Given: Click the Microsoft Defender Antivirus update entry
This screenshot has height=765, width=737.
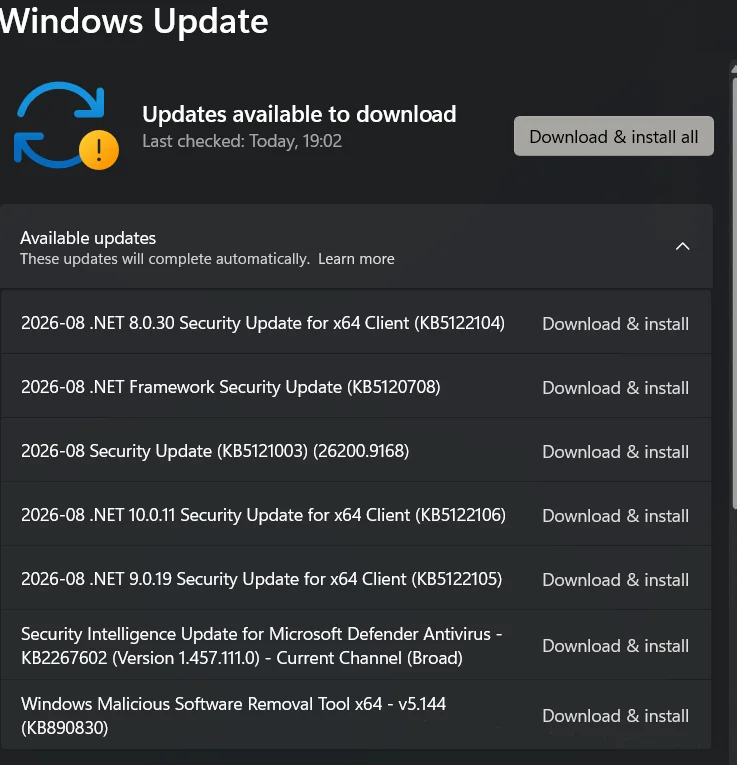Looking at the screenshot, I should coord(261,645).
